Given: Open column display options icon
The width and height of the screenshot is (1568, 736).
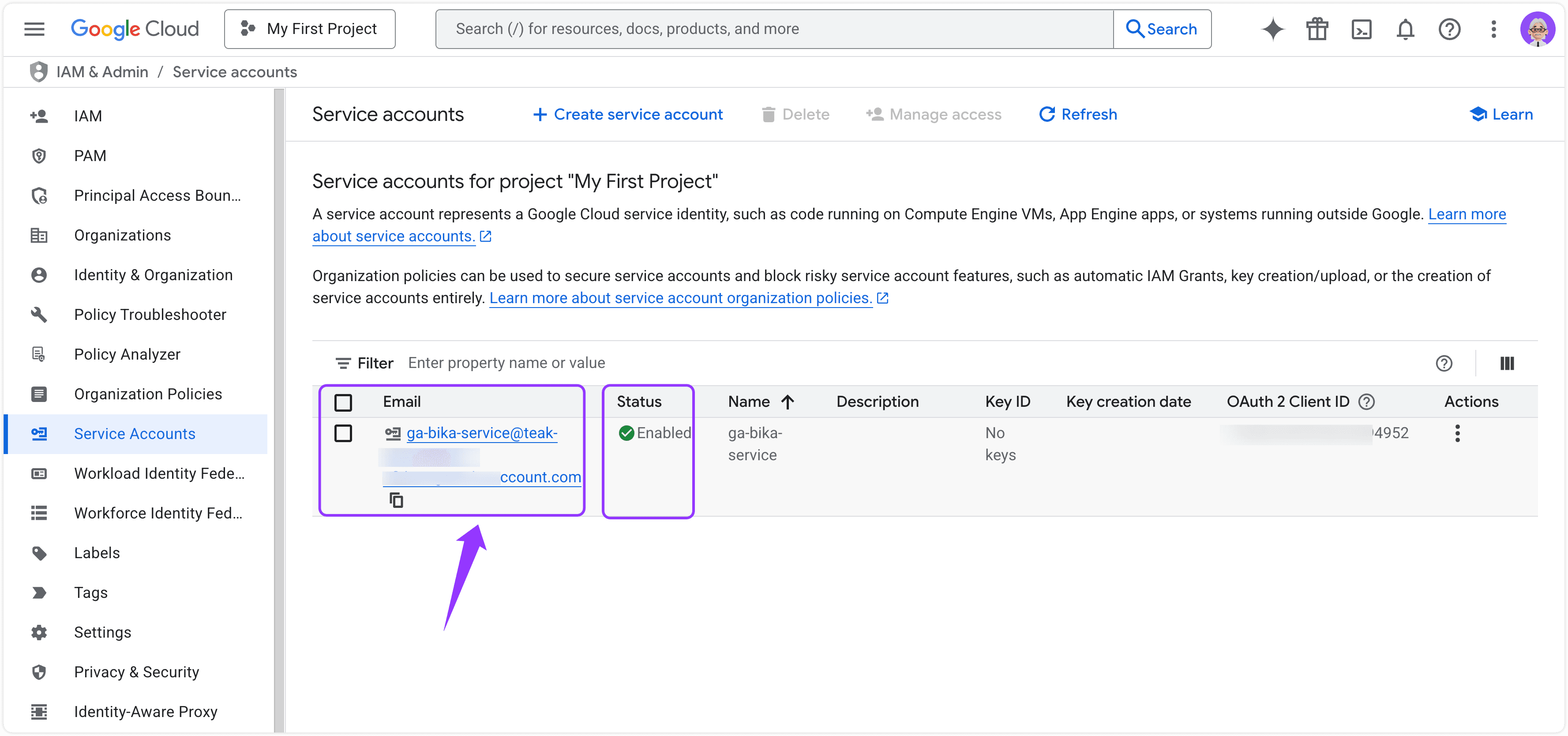Looking at the screenshot, I should 1507,364.
